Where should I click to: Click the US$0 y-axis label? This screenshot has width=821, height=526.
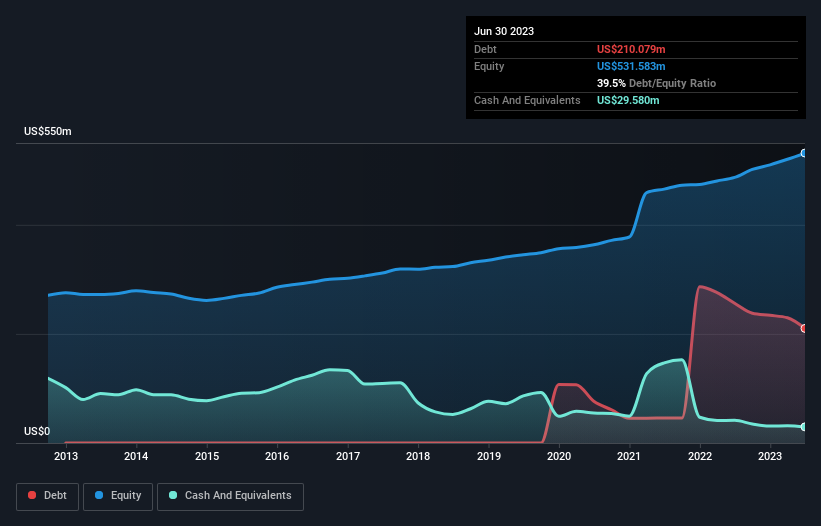pos(37,431)
